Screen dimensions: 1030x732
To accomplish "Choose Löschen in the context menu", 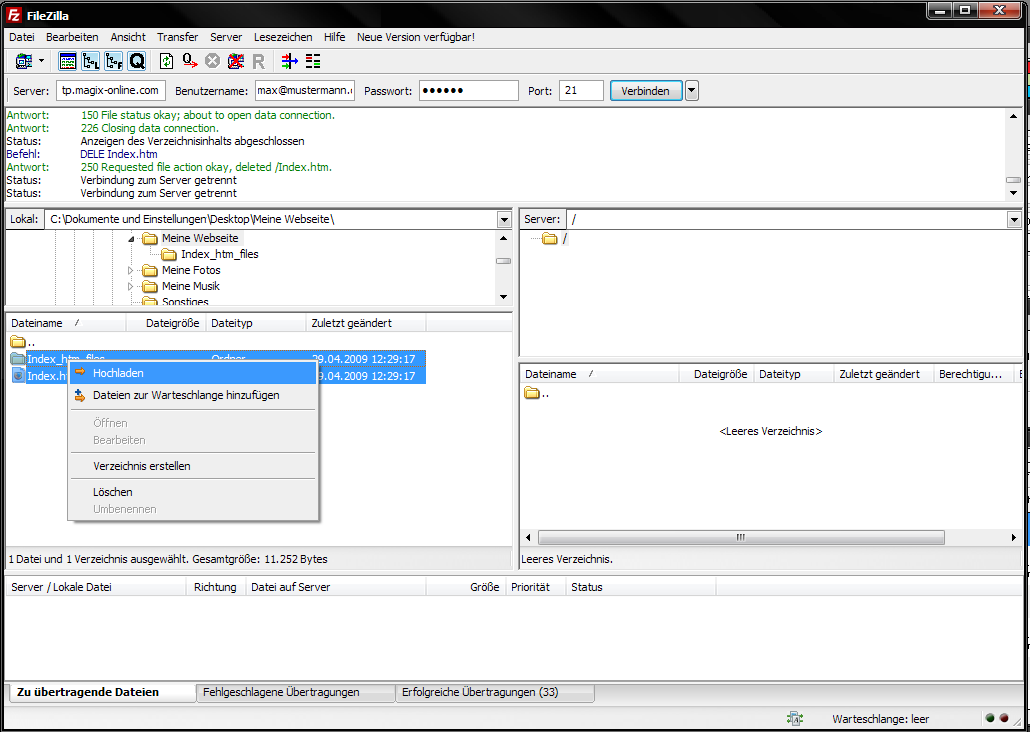I will [x=193, y=492].
